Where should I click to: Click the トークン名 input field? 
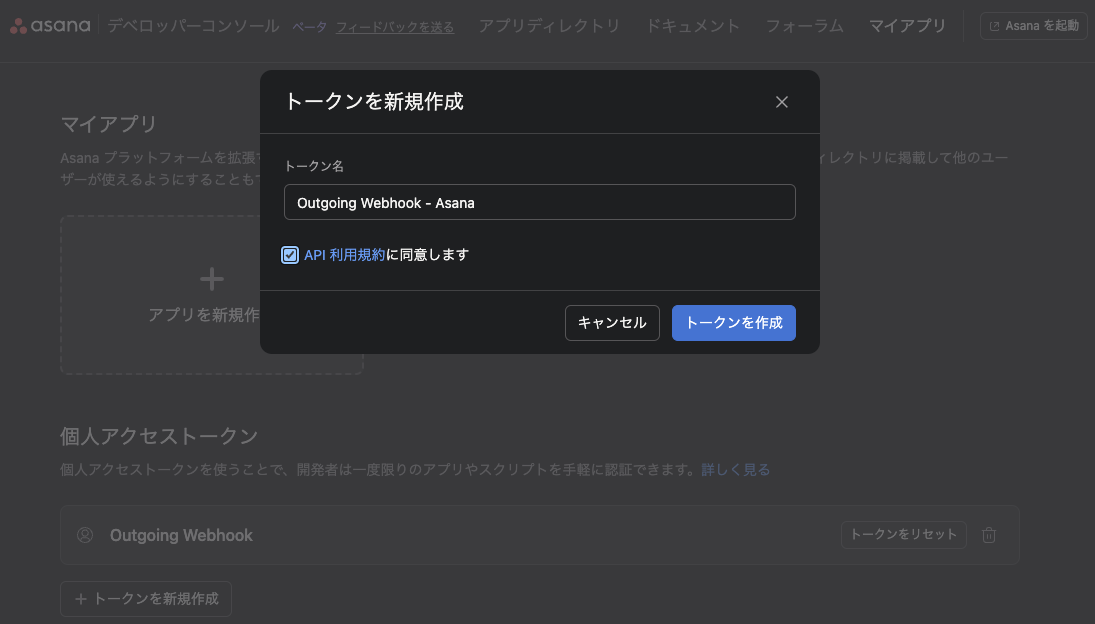(540, 202)
